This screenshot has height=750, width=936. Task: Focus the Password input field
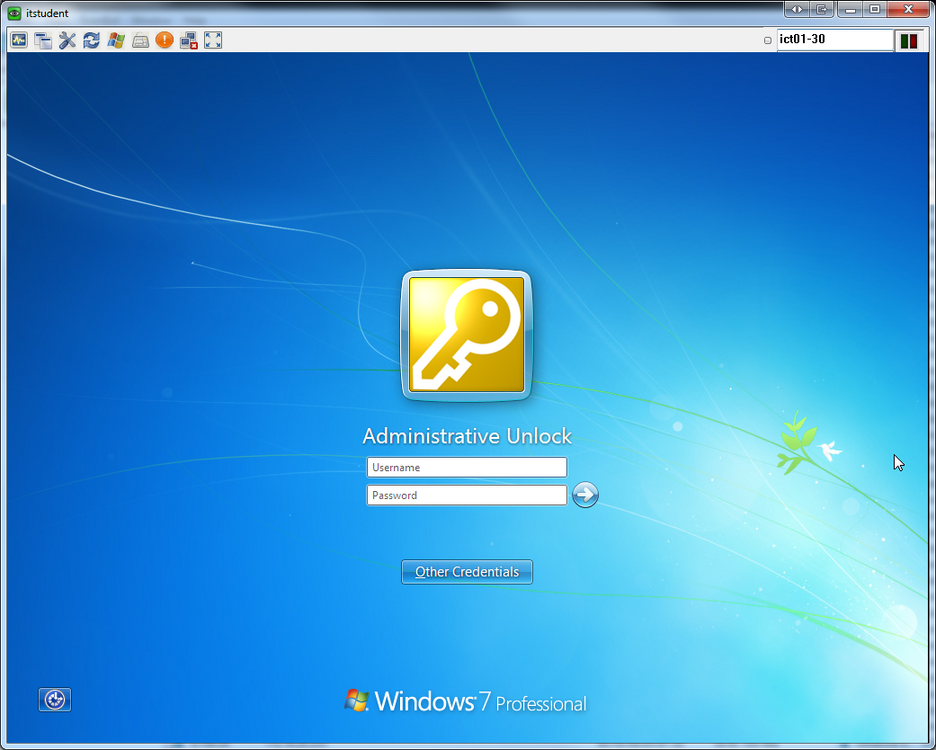click(467, 495)
